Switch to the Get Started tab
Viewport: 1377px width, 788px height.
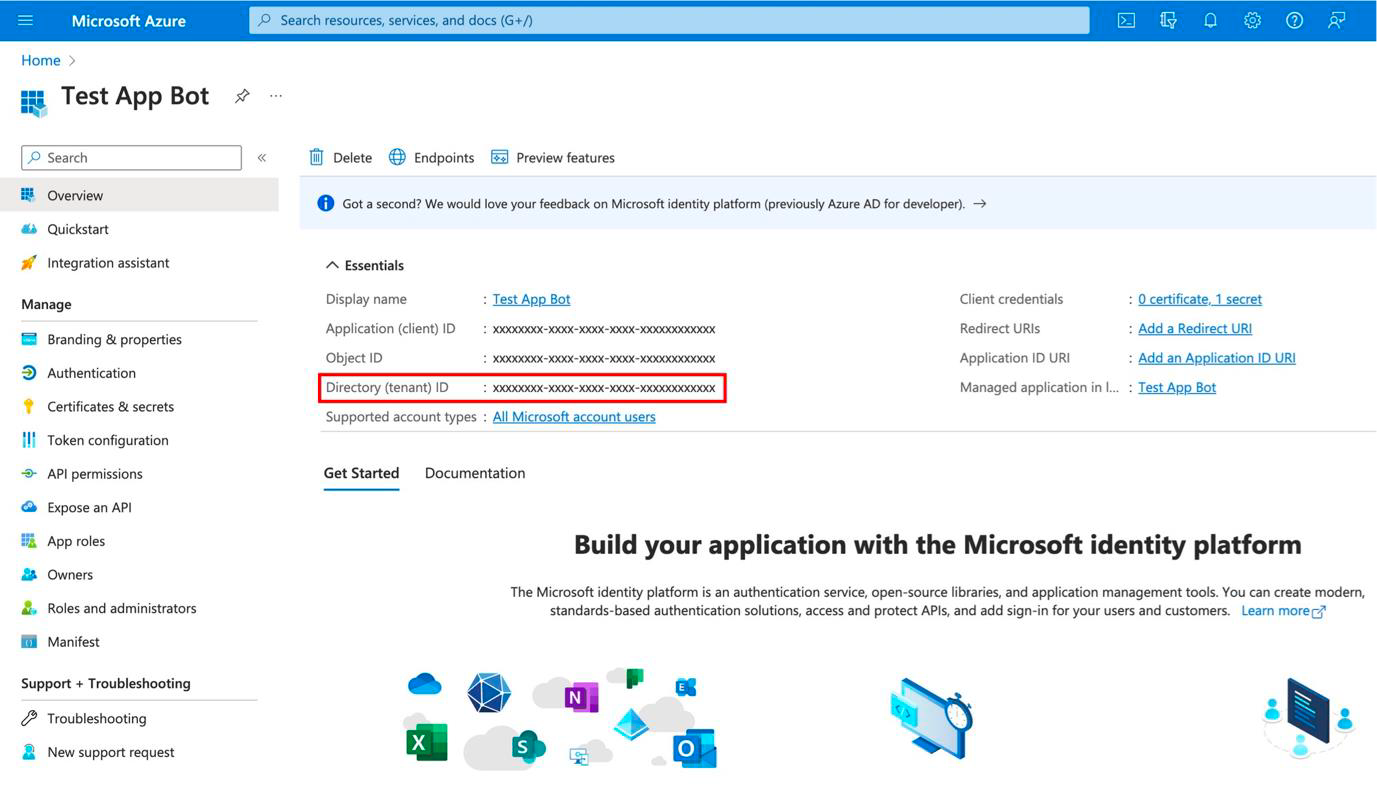click(361, 473)
